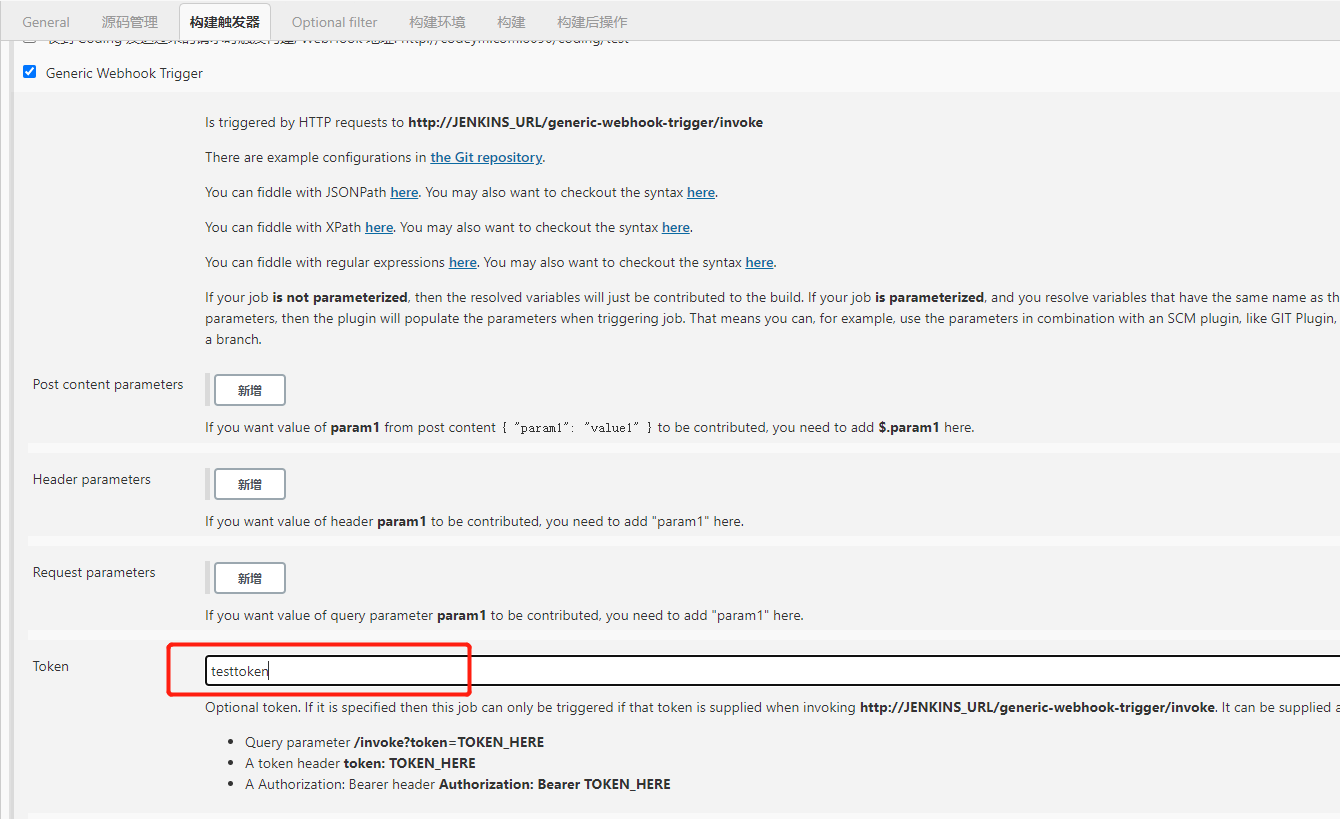The width and height of the screenshot is (1340, 819).
Task: Open the regex syntax here link
Action: pyautogui.click(x=759, y=262)
